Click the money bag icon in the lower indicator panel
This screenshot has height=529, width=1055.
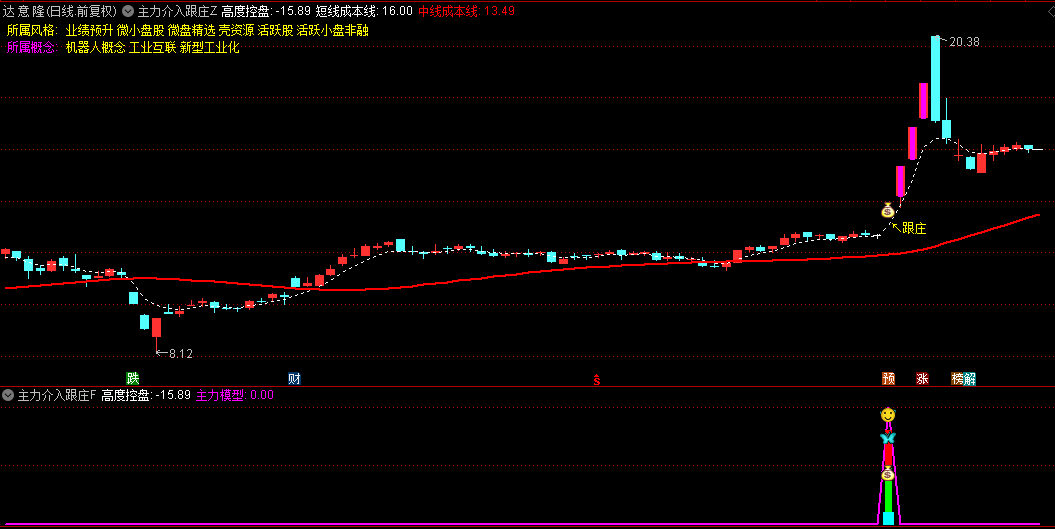pyautogui.click(x=887, y=473)
